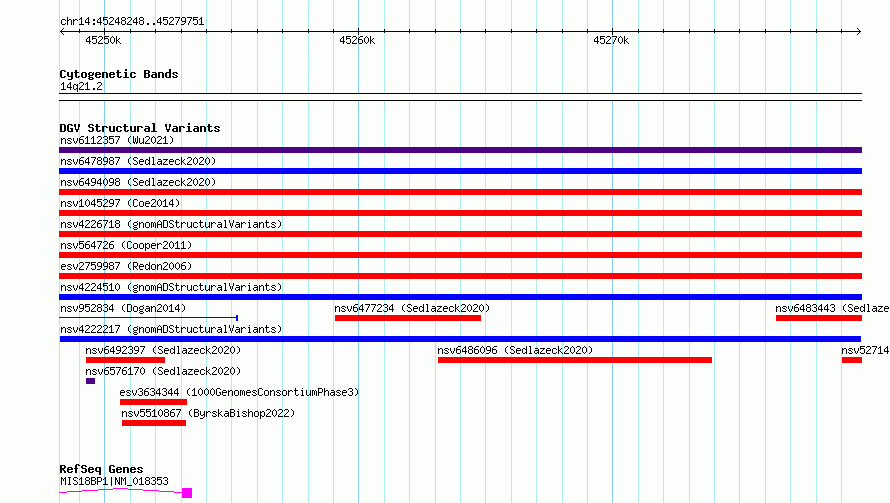Click the red nsv5510867 variant bar
Viewport: 890px width, 503px height.
tap(154, 423)
